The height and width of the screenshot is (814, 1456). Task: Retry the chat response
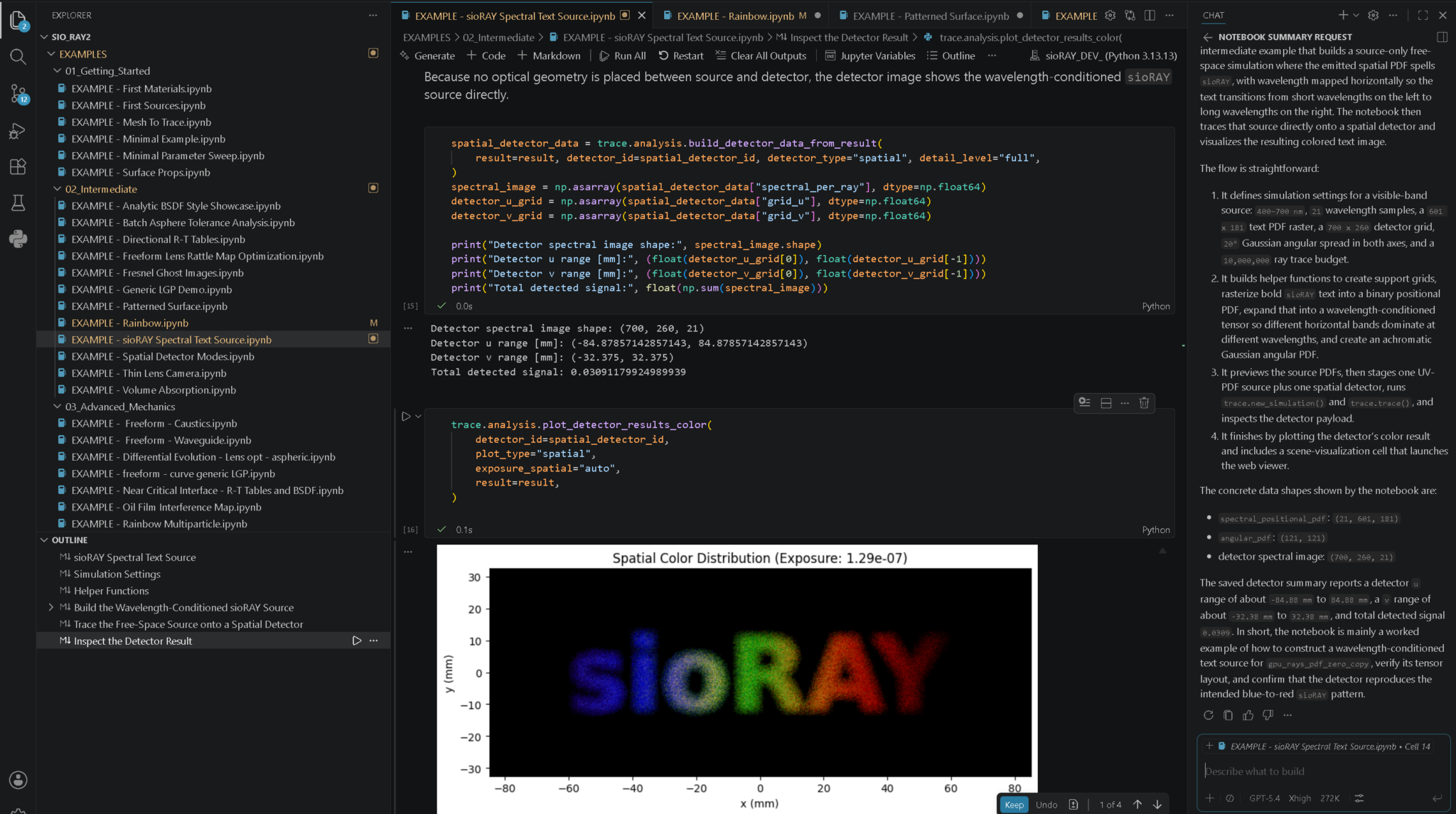(1208, 715)
